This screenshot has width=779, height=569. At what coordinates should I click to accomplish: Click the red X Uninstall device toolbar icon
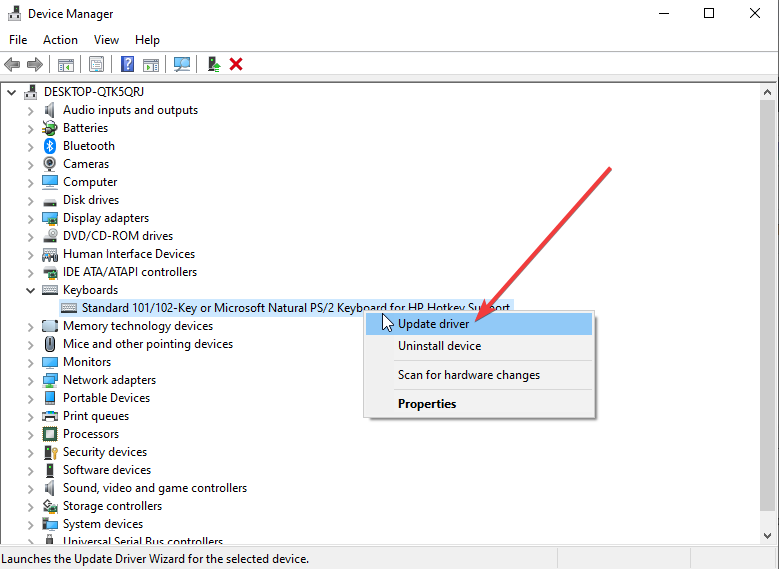tap(236, 64)
